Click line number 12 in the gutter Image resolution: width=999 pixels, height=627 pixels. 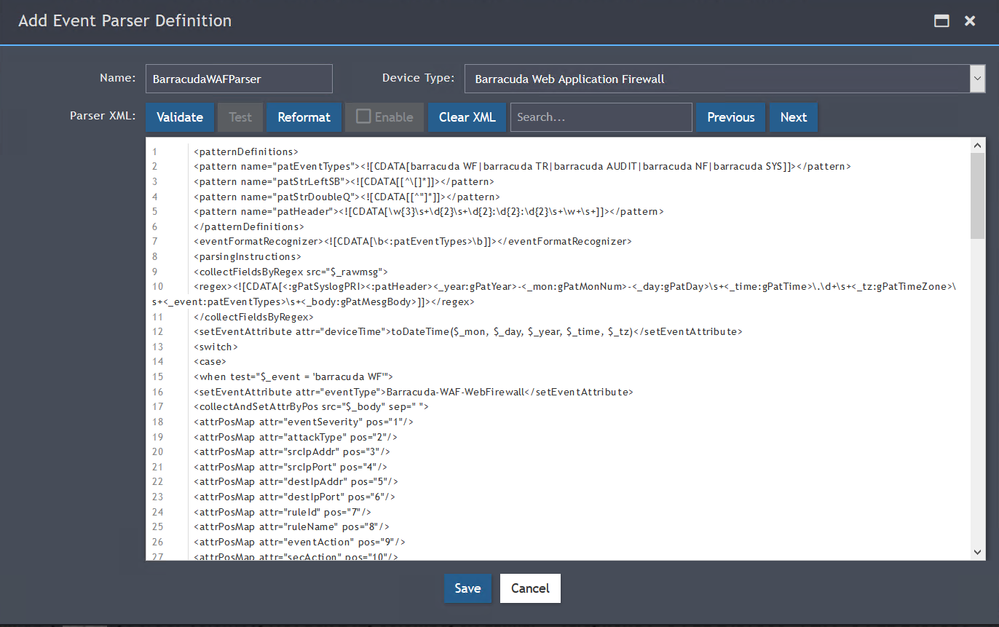(157, 332)
